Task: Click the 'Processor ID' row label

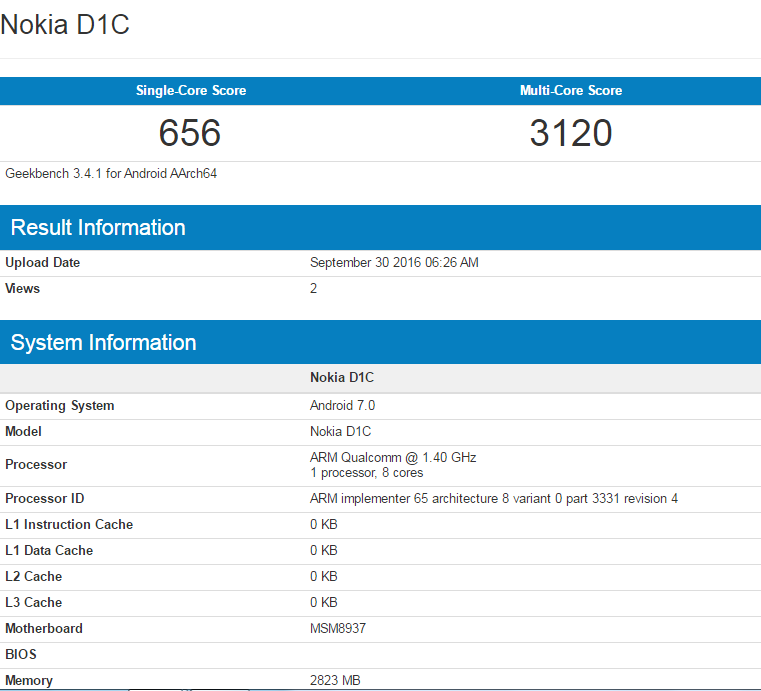Action: [45, 498]
